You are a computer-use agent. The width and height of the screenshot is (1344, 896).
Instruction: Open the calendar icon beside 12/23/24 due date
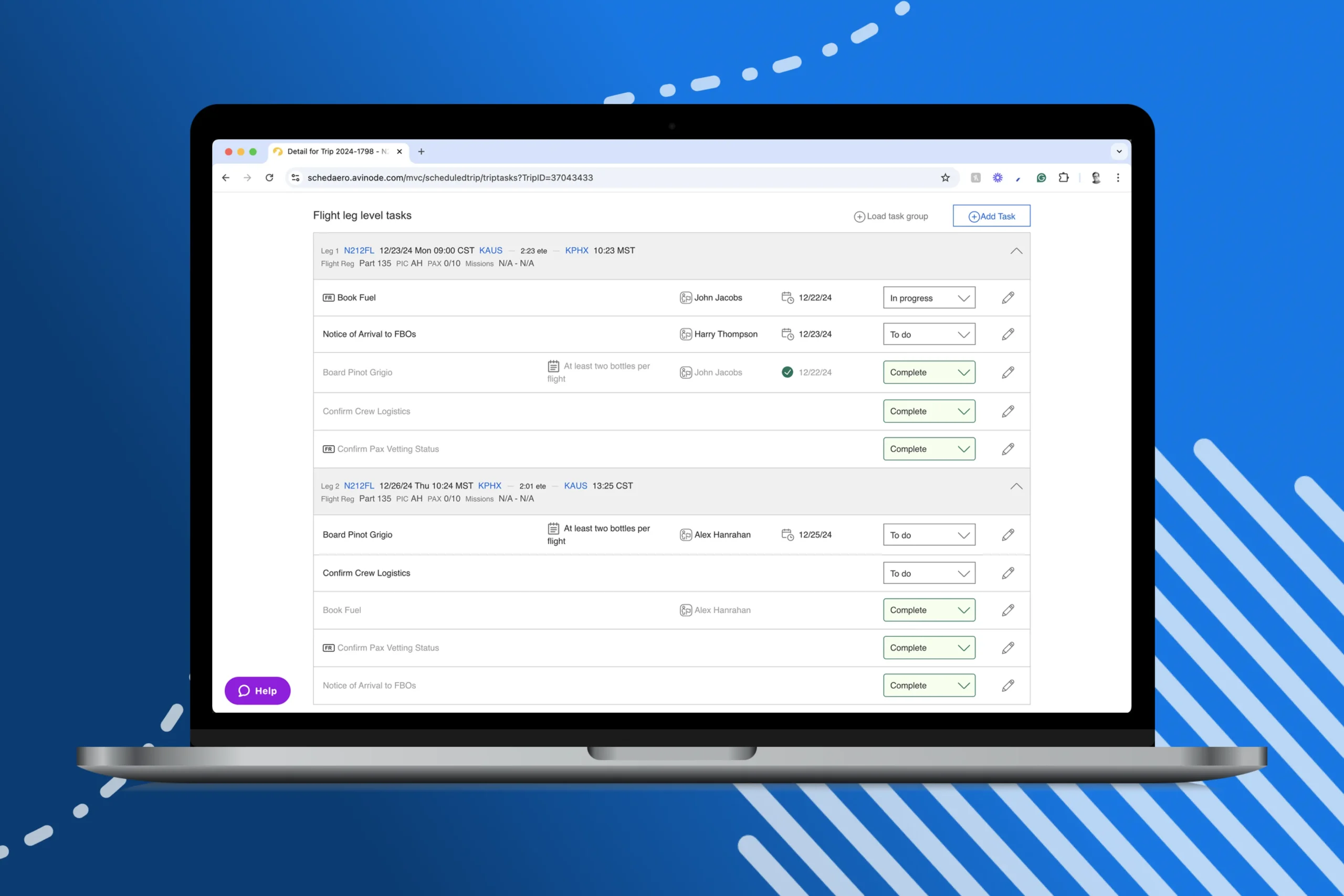coord(787,334)
